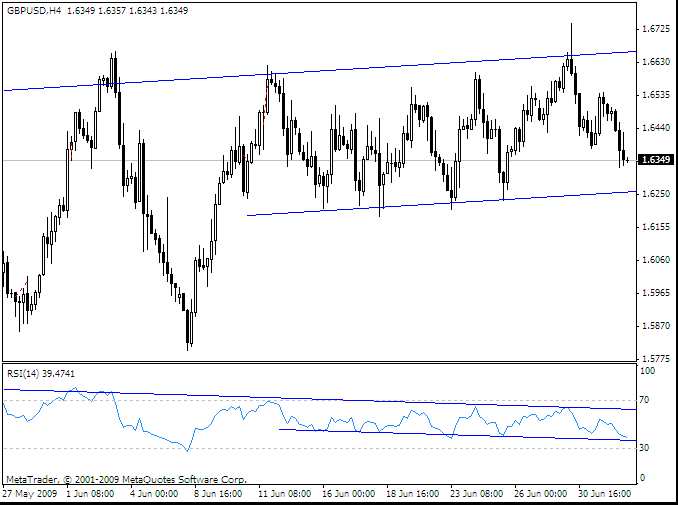Viewport: 678px width, 505px height.
Task: Click the 1.5775 price level label
Action: click(x=656, y=358)
